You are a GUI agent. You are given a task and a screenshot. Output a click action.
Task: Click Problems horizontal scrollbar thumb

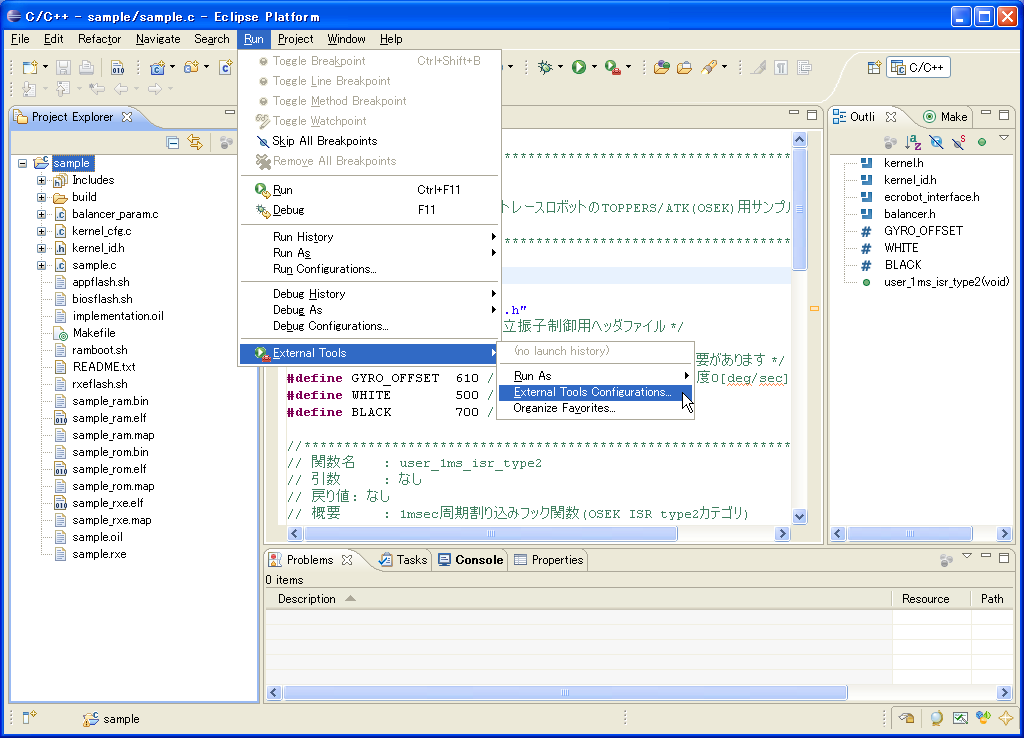coord(566,692)
